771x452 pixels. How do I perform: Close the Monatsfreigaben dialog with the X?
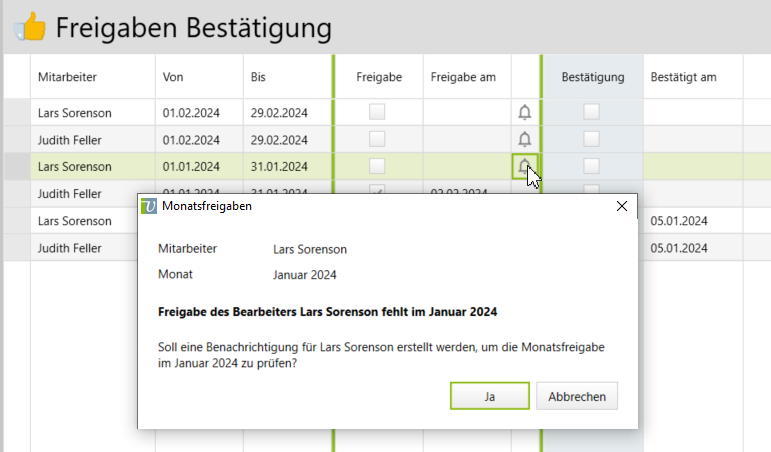[x=621, y=206]
